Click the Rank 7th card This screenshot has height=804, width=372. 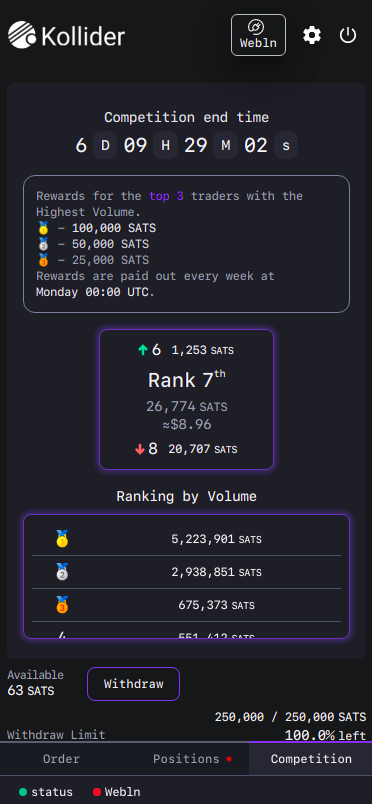click(186, 399)
